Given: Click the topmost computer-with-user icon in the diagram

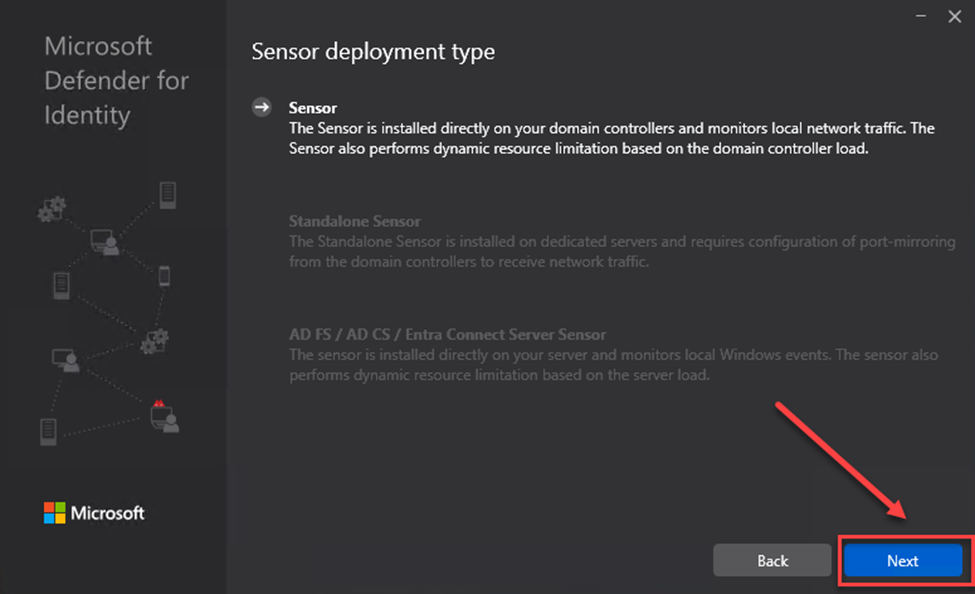Looking at the screenshot, I should point(105,241).
